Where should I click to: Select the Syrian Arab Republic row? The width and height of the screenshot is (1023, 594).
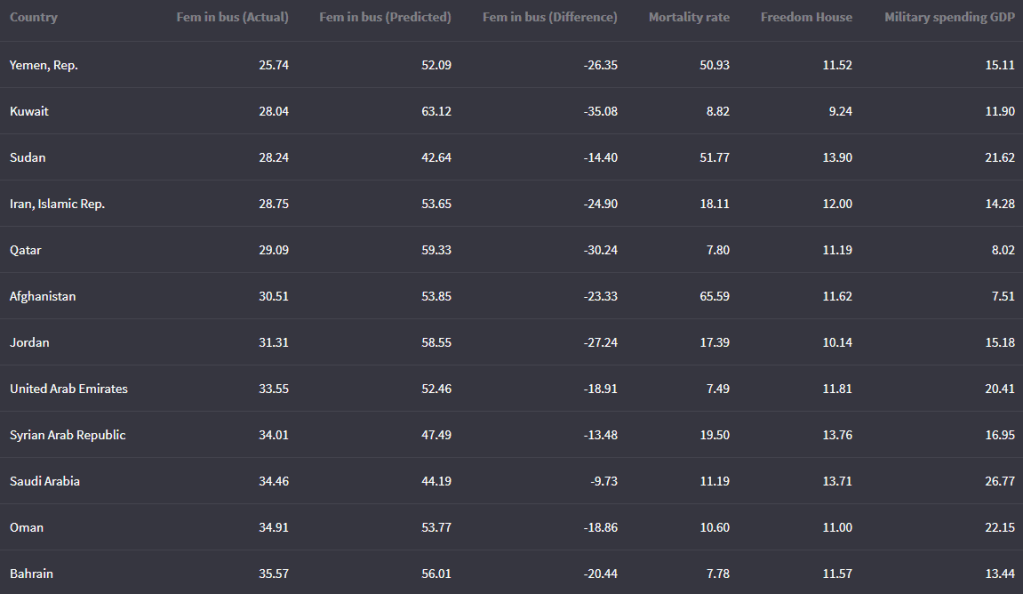pyautogui.click(x=68, y=435)
